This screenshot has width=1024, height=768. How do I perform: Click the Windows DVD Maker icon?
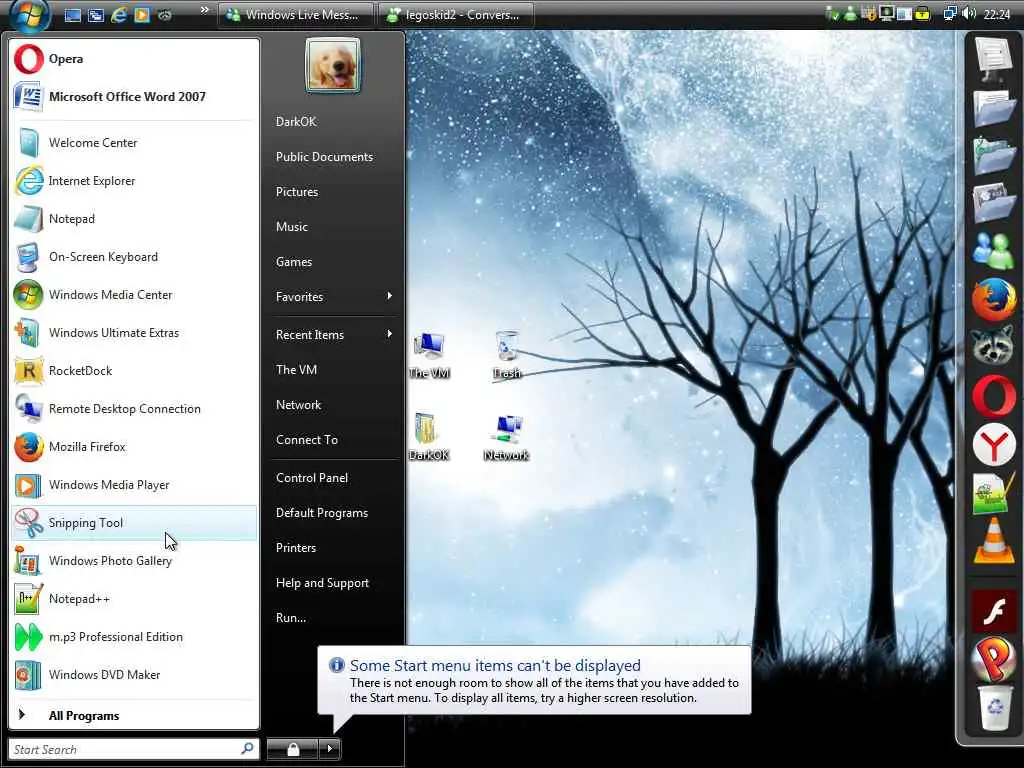coord(28,675)
